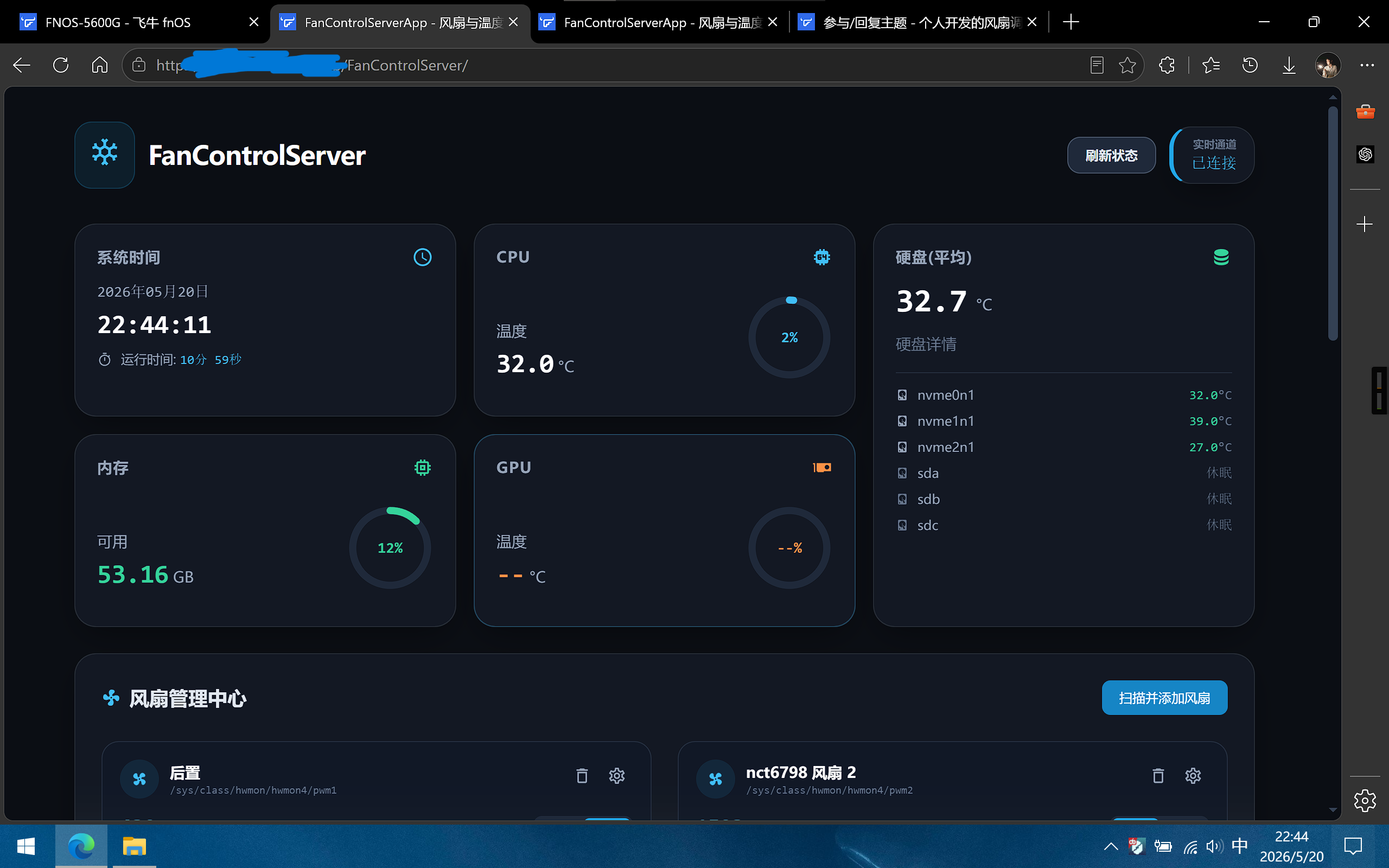The height and width of the screenshot is (868, 1389).
Task: Open browser extensions puzzle icon
Action: tap(1167, 65)
